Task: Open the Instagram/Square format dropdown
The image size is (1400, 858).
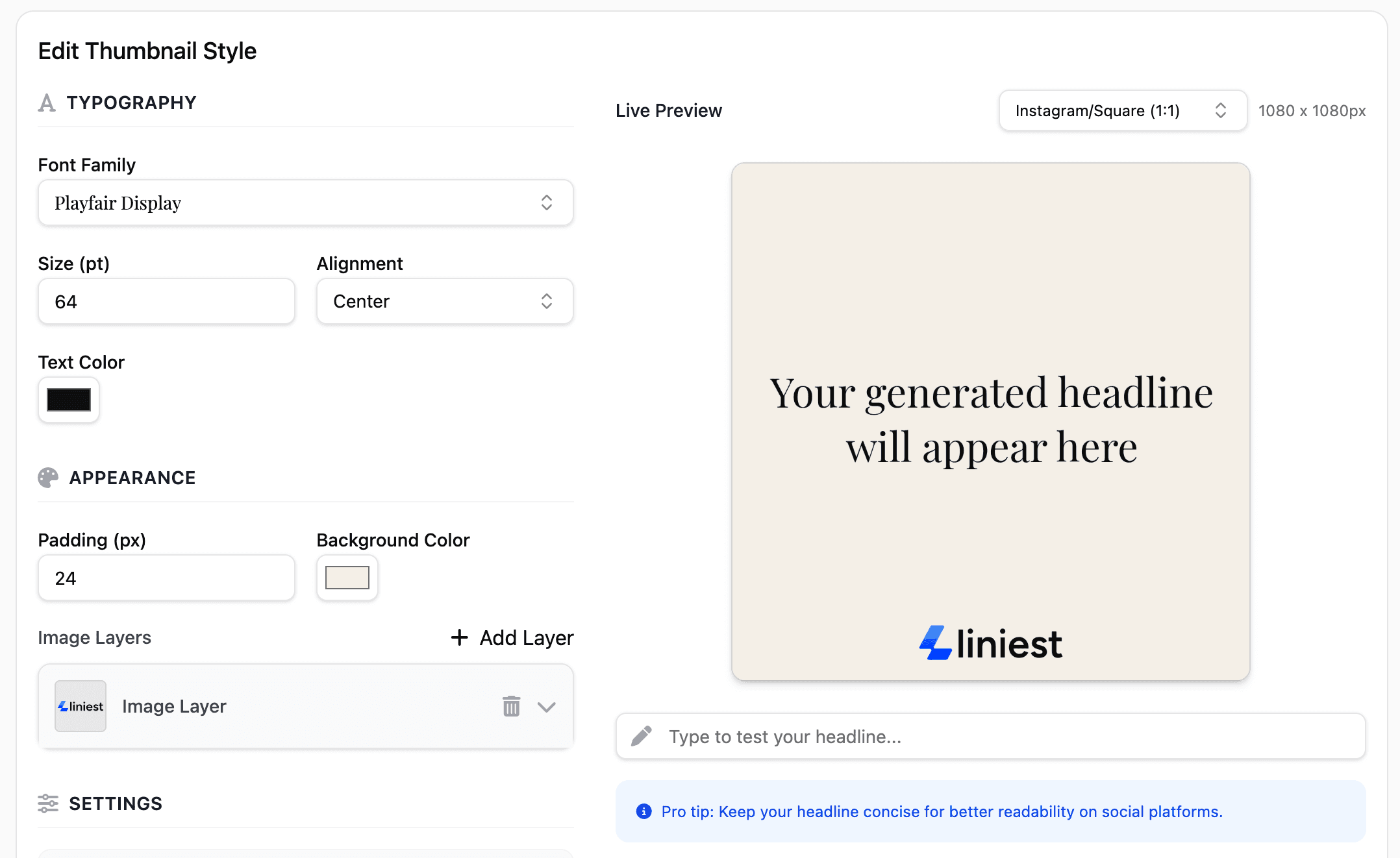Action: pyautogui.click(x=1121, y=110)
